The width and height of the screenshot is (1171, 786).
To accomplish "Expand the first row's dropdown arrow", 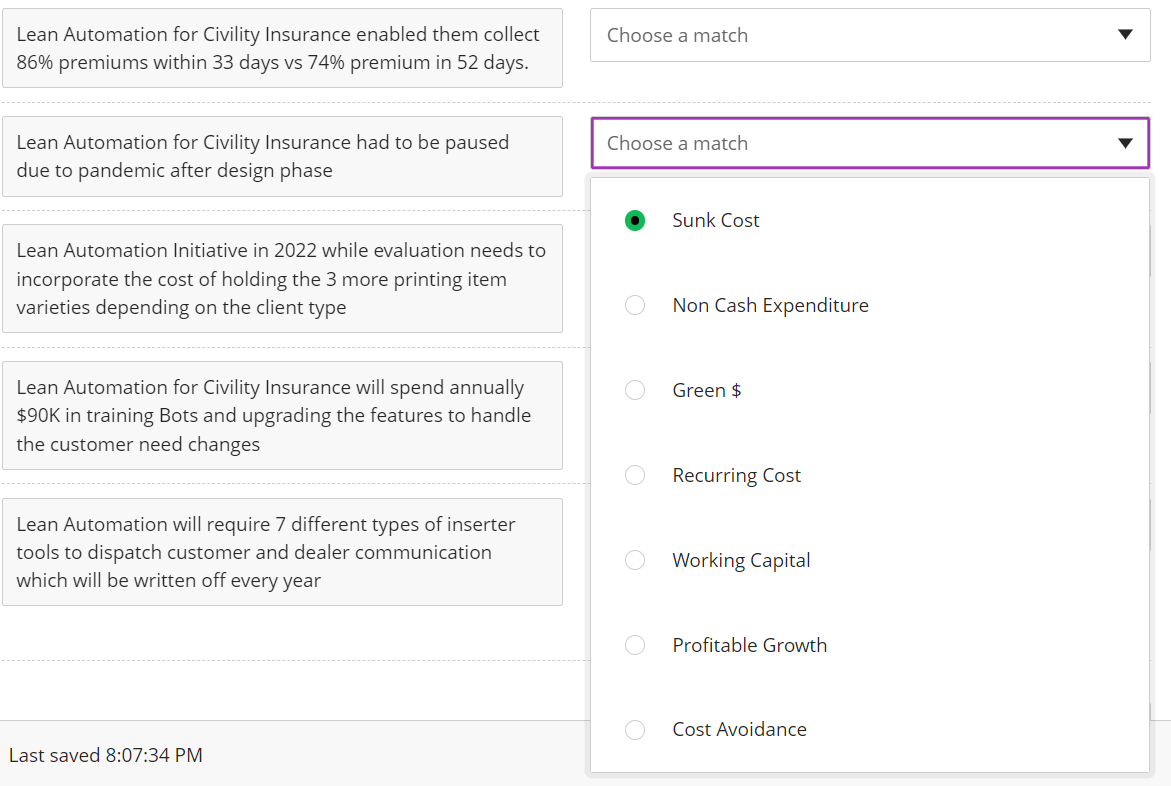I will [1125, 35].
